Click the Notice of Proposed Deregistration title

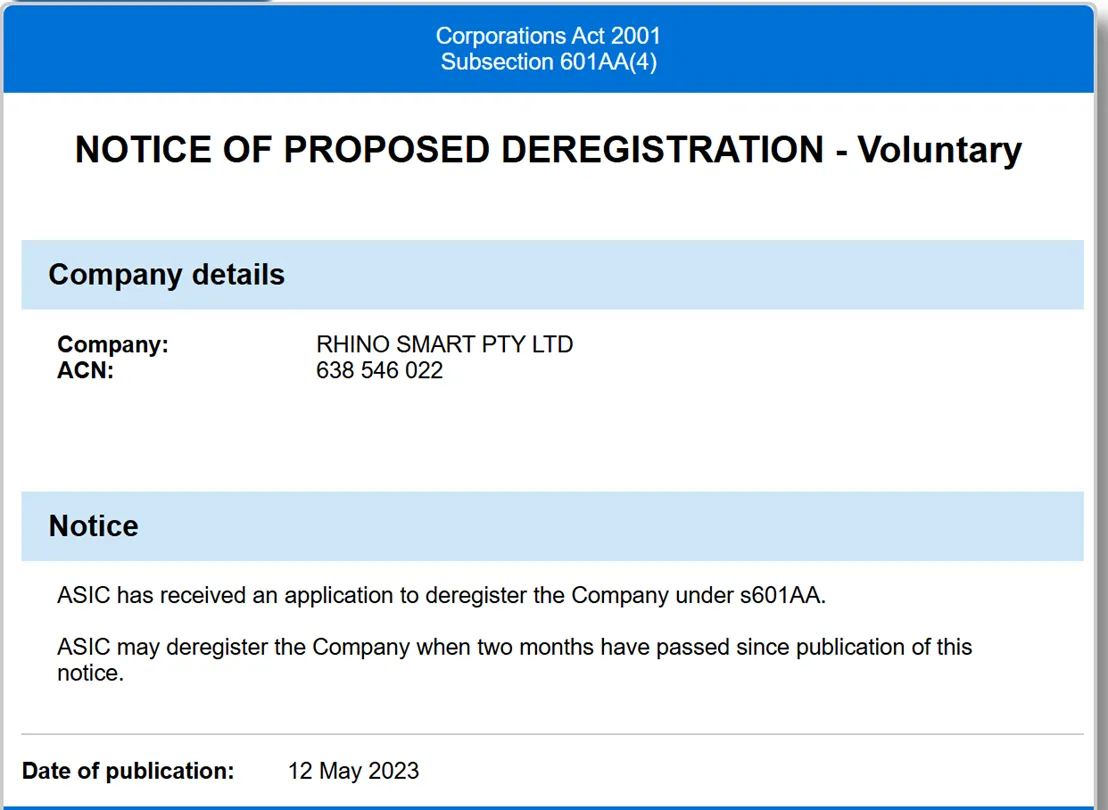click(x=548, y=150)
